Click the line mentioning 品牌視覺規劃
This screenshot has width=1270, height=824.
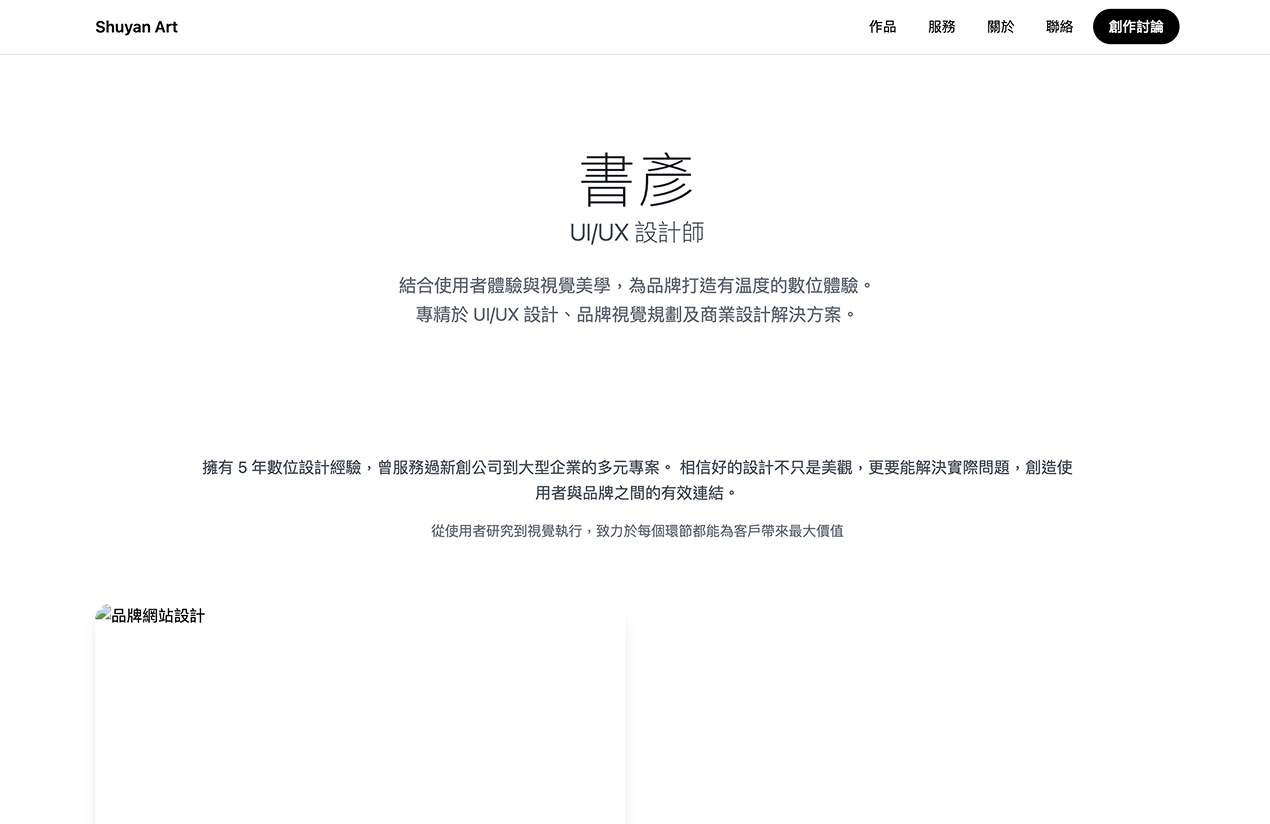(636, 312)
